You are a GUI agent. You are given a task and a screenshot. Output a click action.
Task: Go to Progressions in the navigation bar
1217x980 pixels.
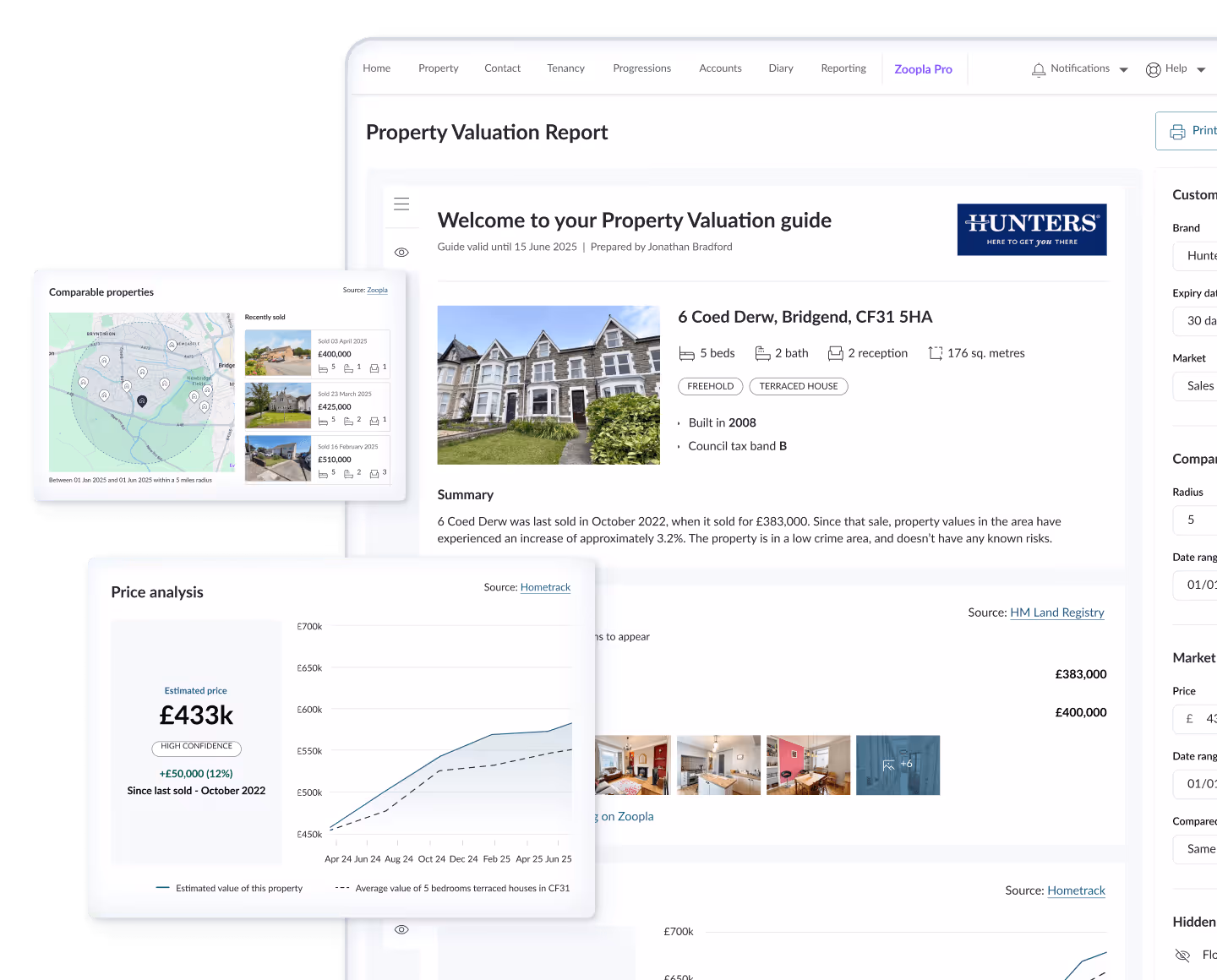pos(641,68)
